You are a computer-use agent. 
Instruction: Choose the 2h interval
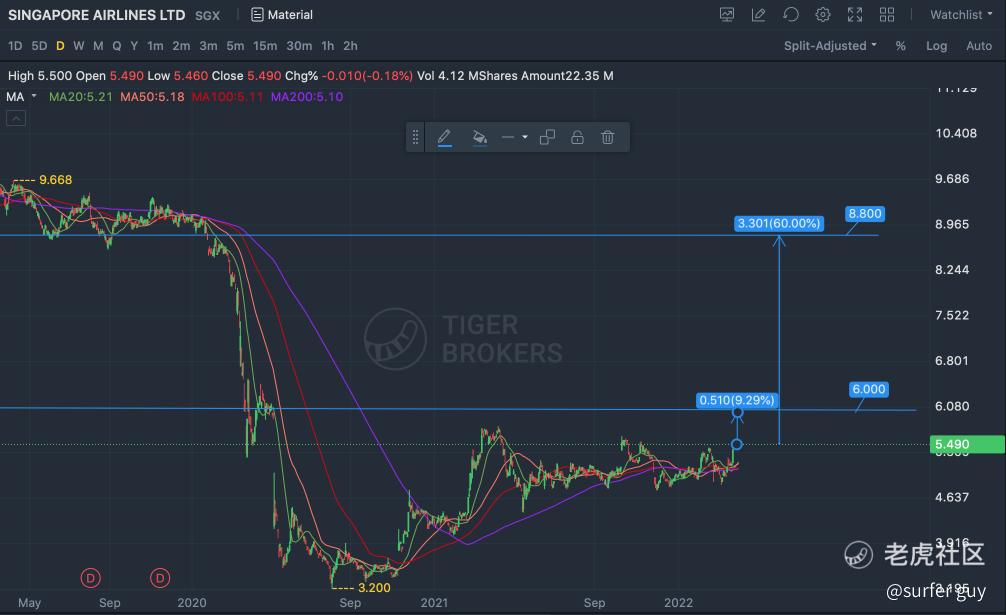tap(350, 46)
